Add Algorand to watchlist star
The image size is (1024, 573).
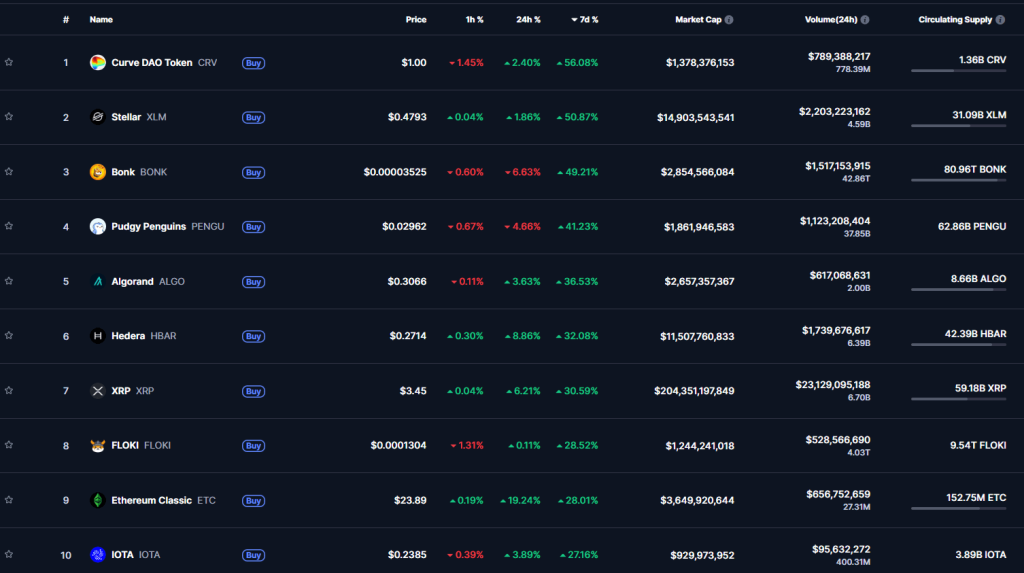(9, 280)
